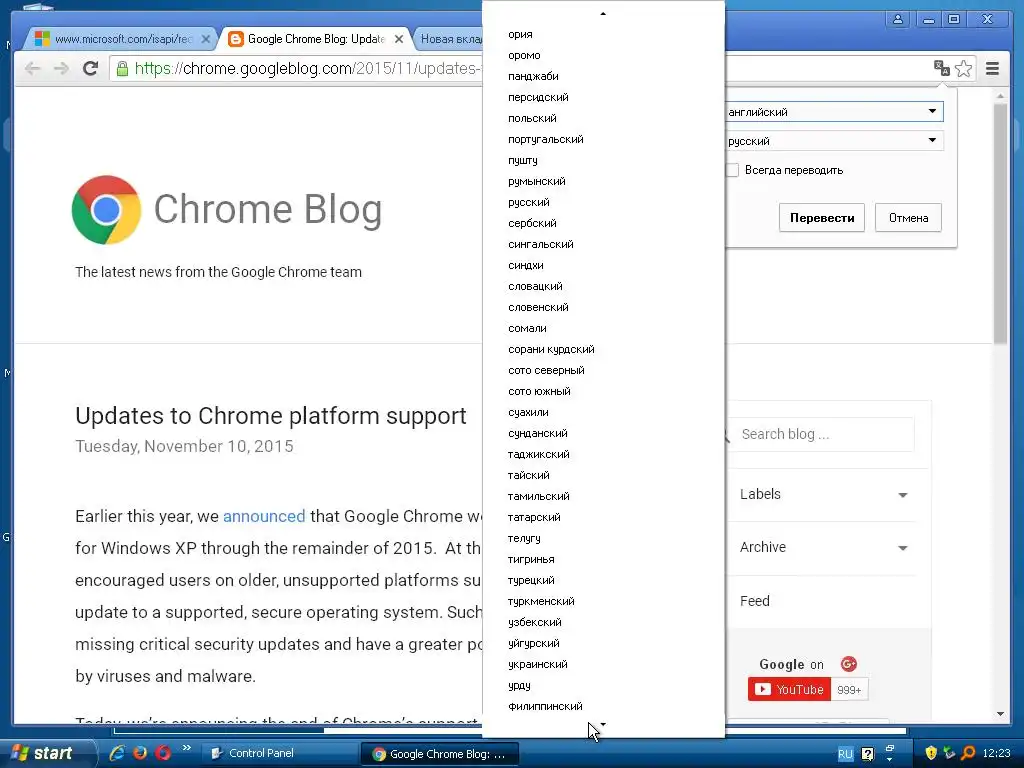This screenshot has width=1024, height=768.
Task: Click the Chrome Blog logo
Action: tap(106, 210)
